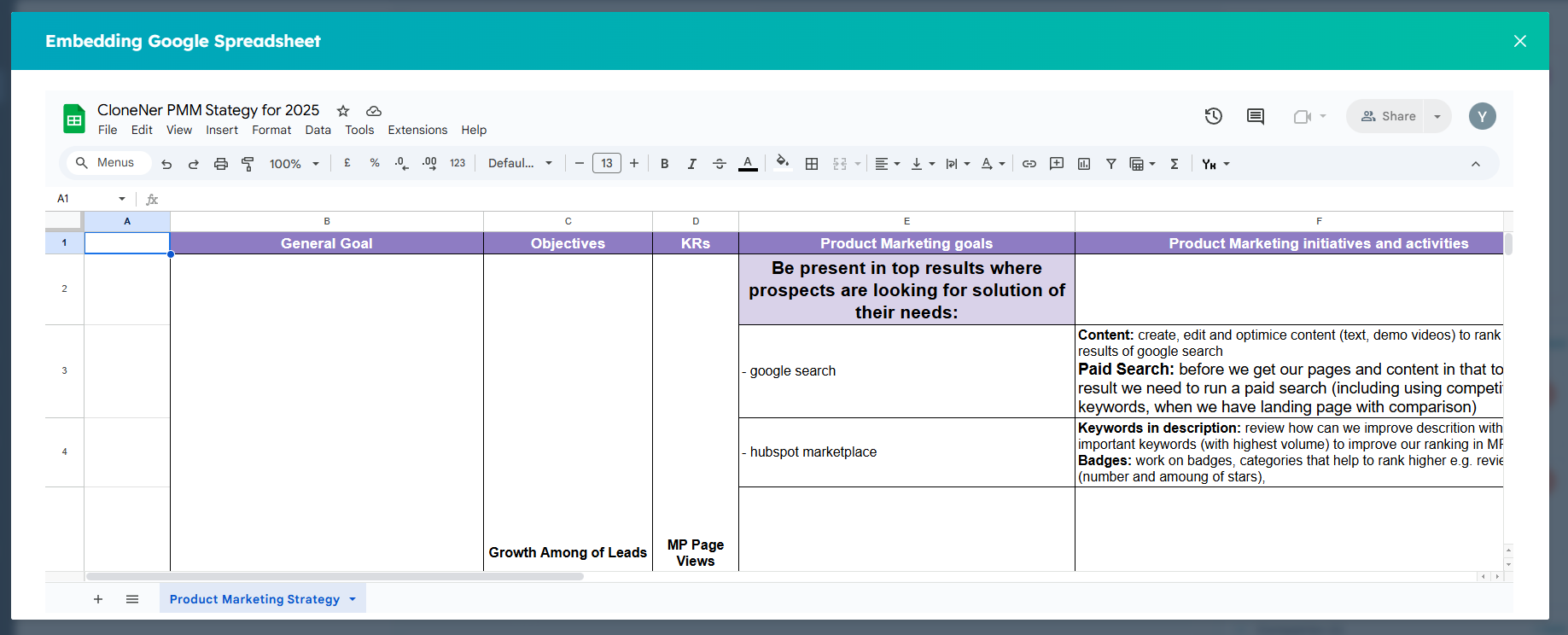Open the functions sigma menu
Viewport: 1568px width, 635px height.
(1175, 164)
